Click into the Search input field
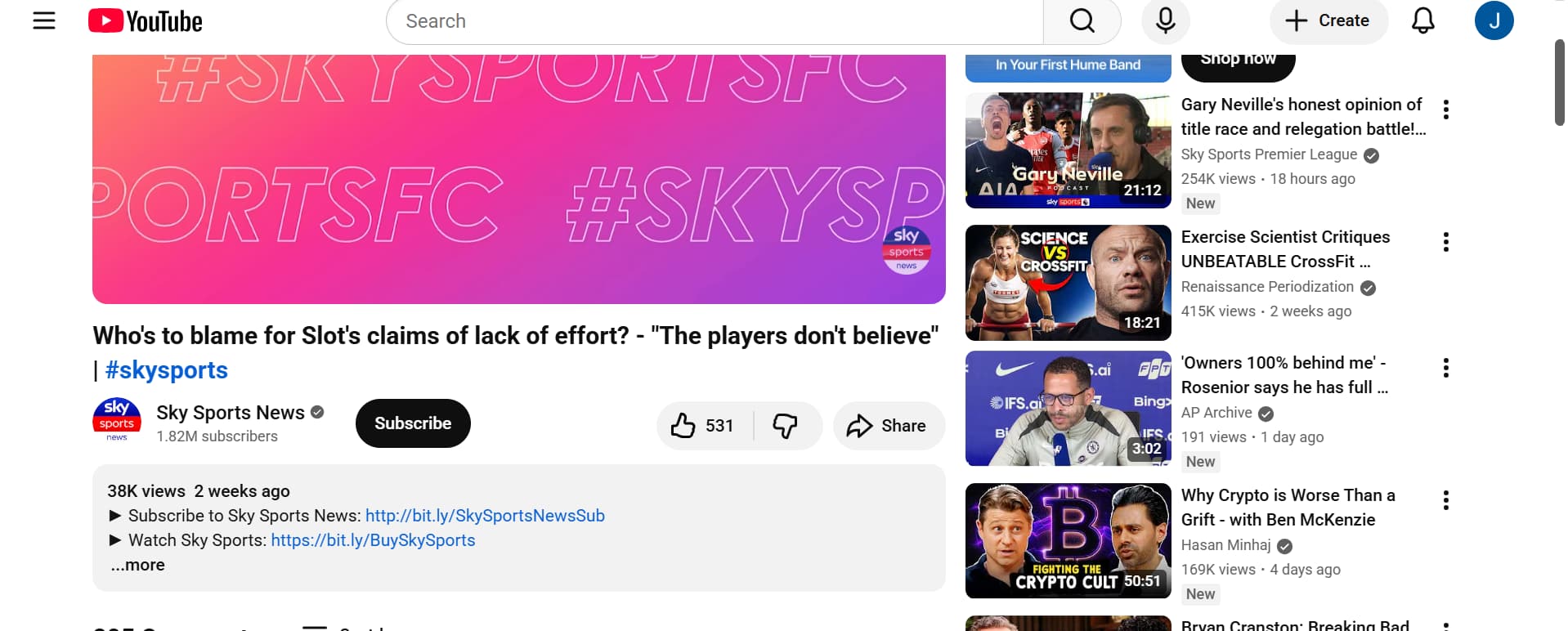This screenshot has width=1568, height=631. point(715,21)
